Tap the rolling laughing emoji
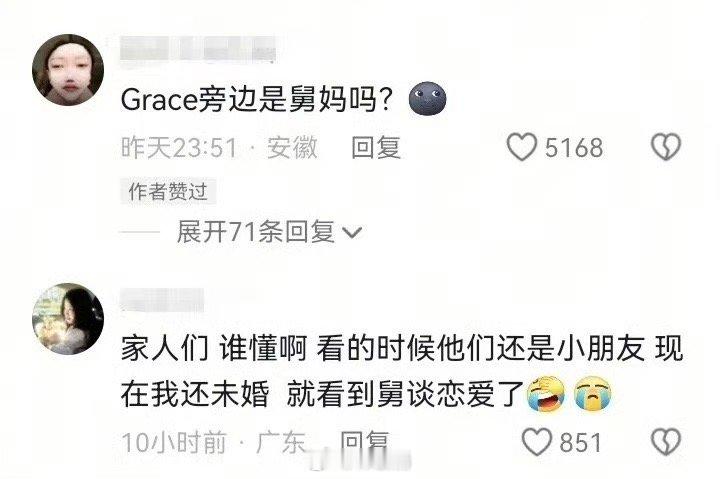Screen dimensions: 720x479 (546, 394)
